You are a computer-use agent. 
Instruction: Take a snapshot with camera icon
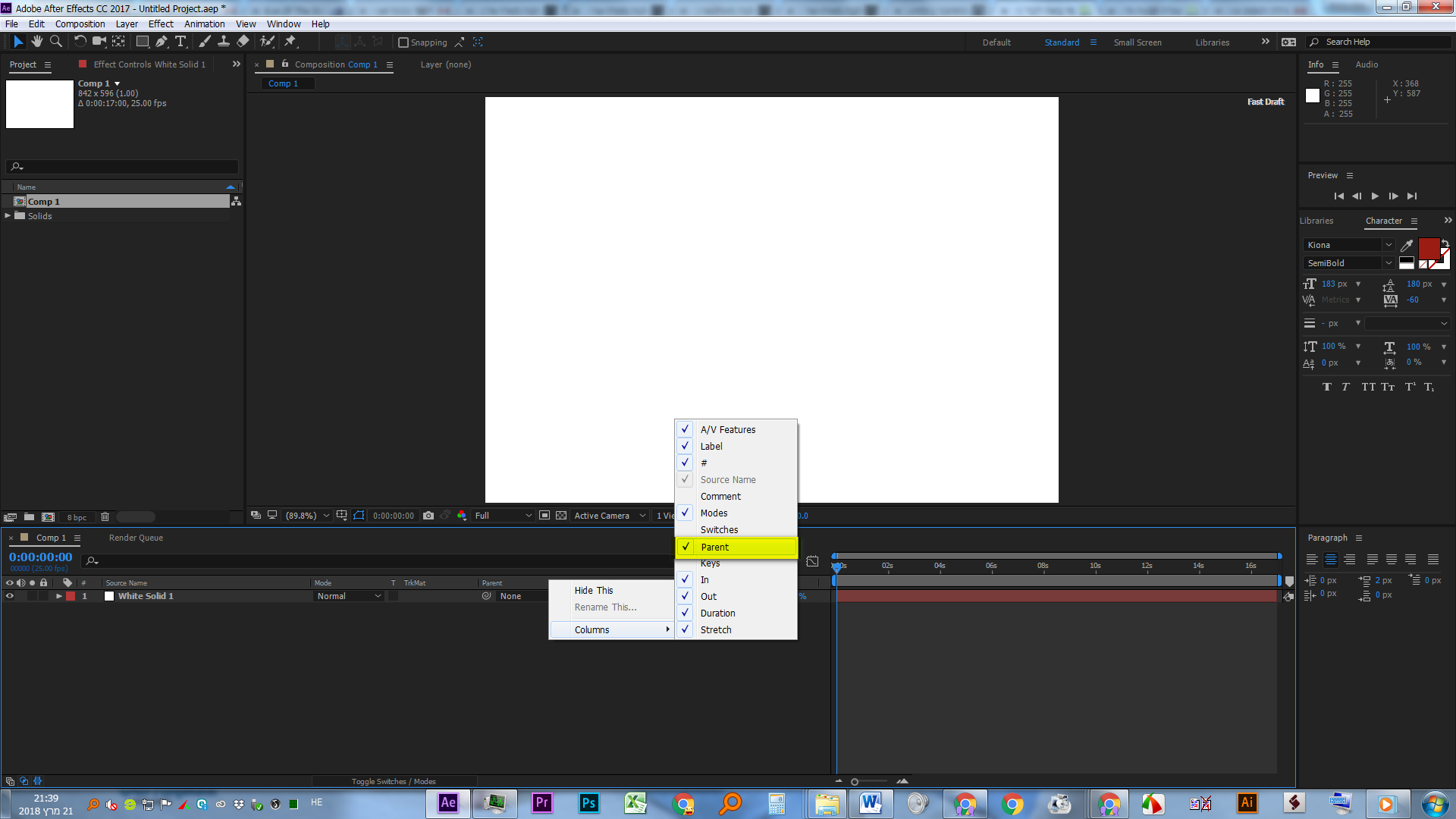[428, 516]
